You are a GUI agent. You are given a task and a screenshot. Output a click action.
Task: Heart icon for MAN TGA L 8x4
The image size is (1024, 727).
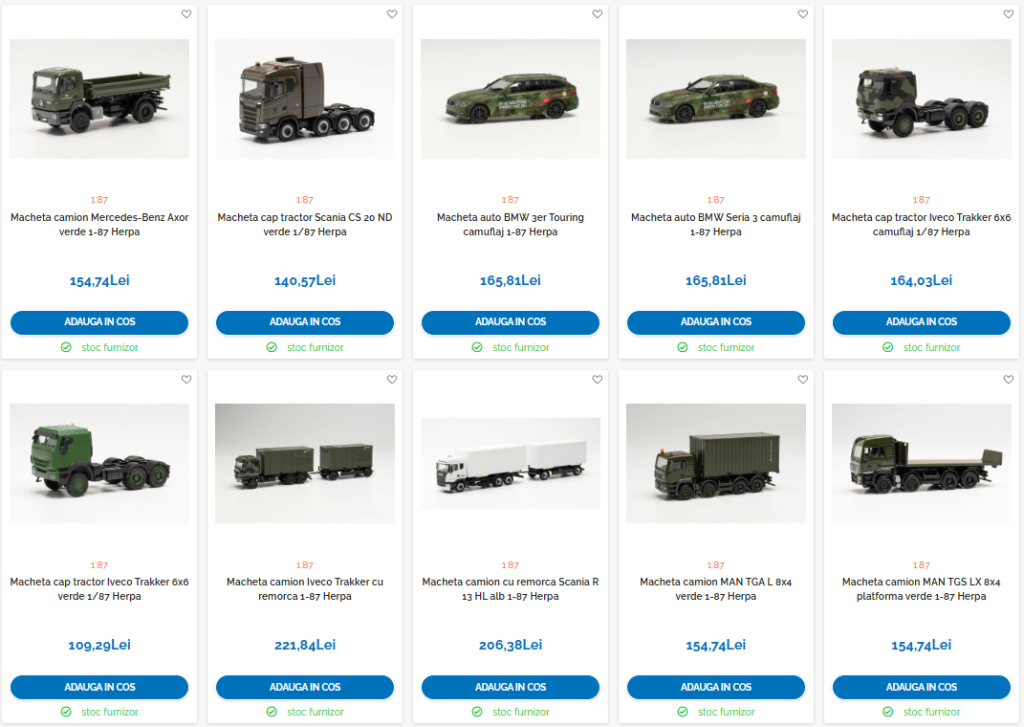click(x=803, y=379)
